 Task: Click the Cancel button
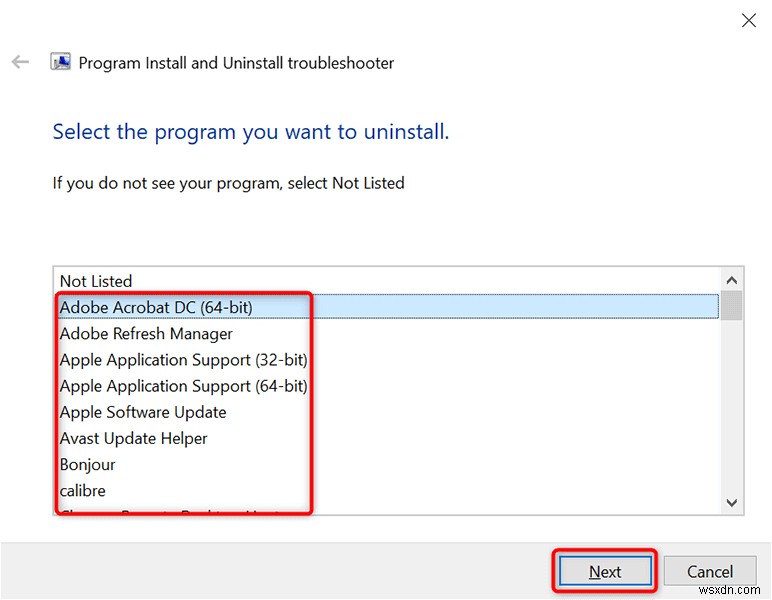tap(710, 571)
